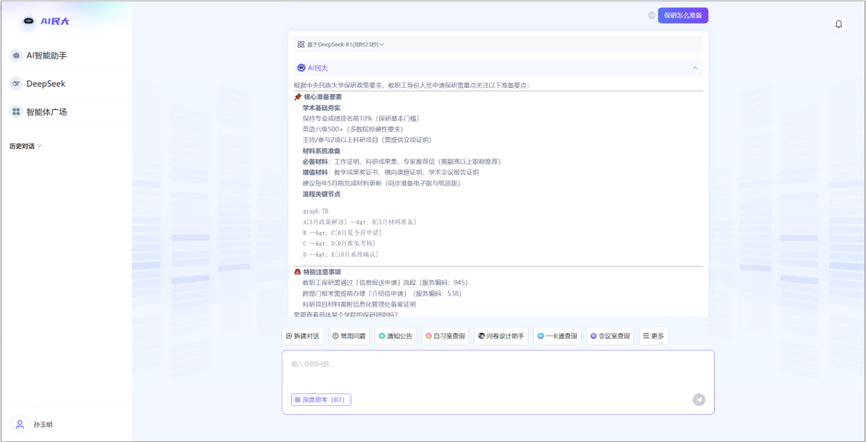Click the 英语六级500+ line

353,129
